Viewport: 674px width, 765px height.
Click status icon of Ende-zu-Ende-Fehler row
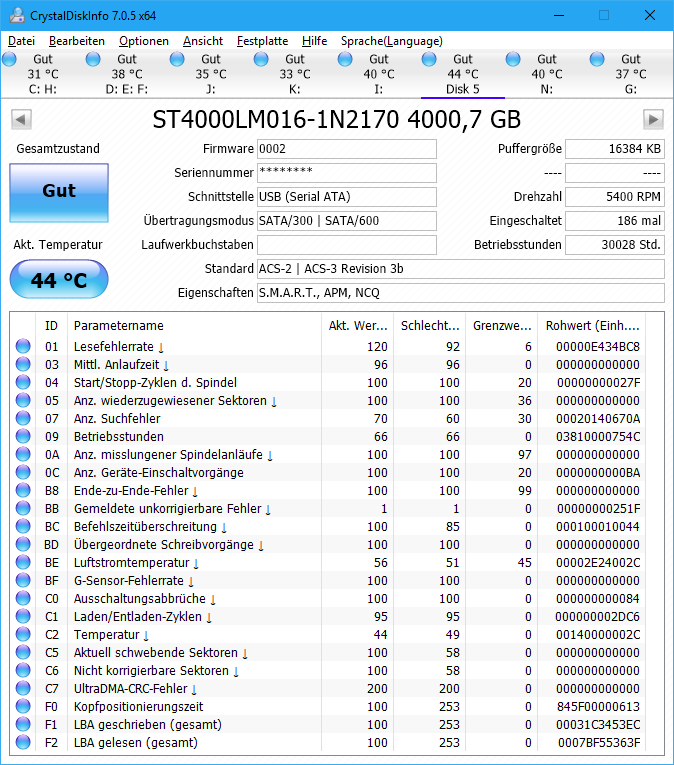click(23, 490)
